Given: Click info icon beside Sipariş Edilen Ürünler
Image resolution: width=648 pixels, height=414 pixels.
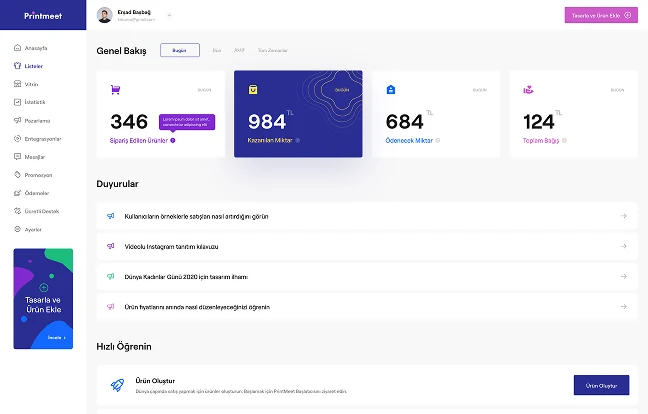Looking at the screenshot, I should click(x=173, y=140).
